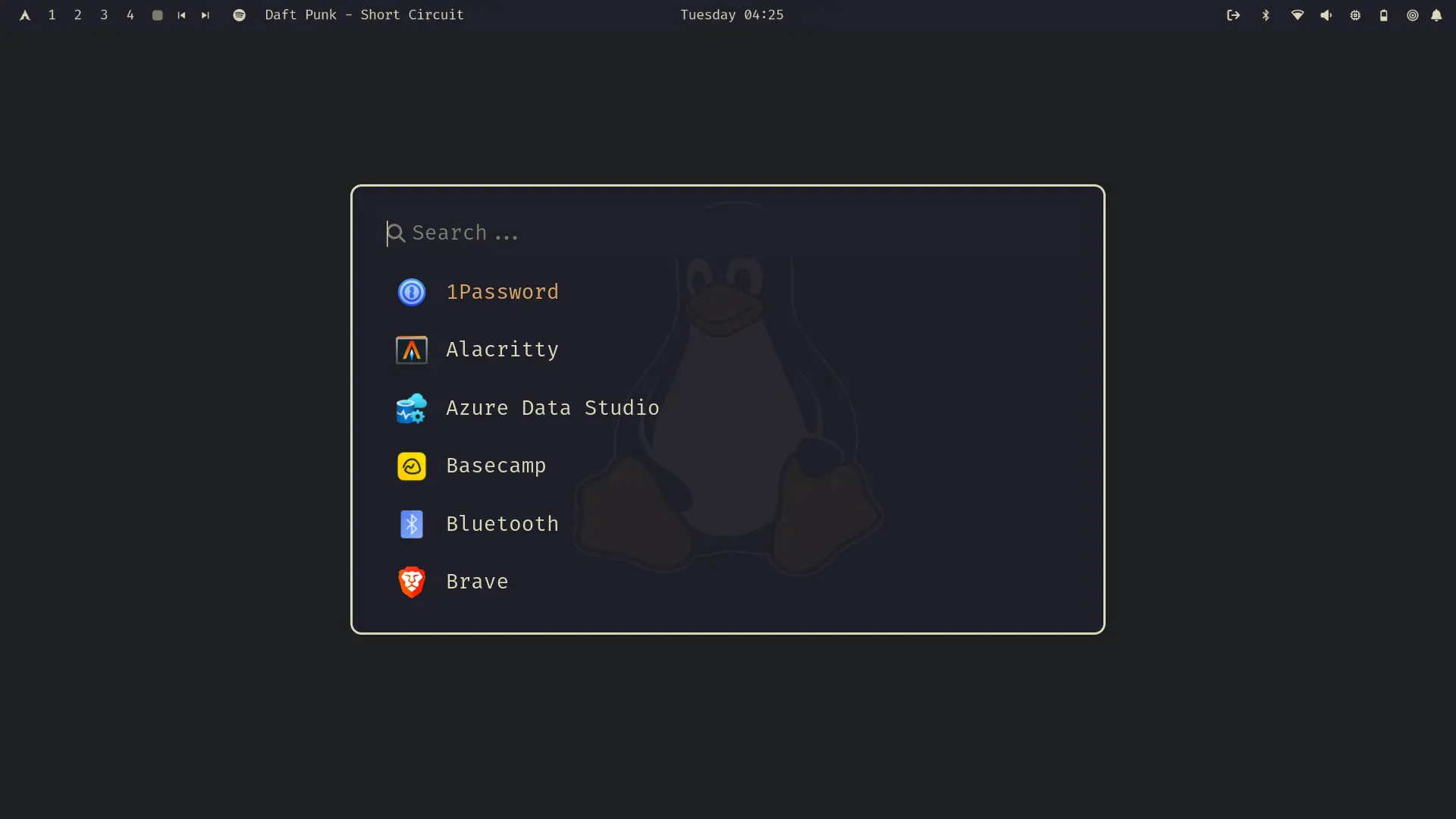1456x819 pixels.
Task: Click the Spotify icon in the bar
Action: tap(239, 15)
